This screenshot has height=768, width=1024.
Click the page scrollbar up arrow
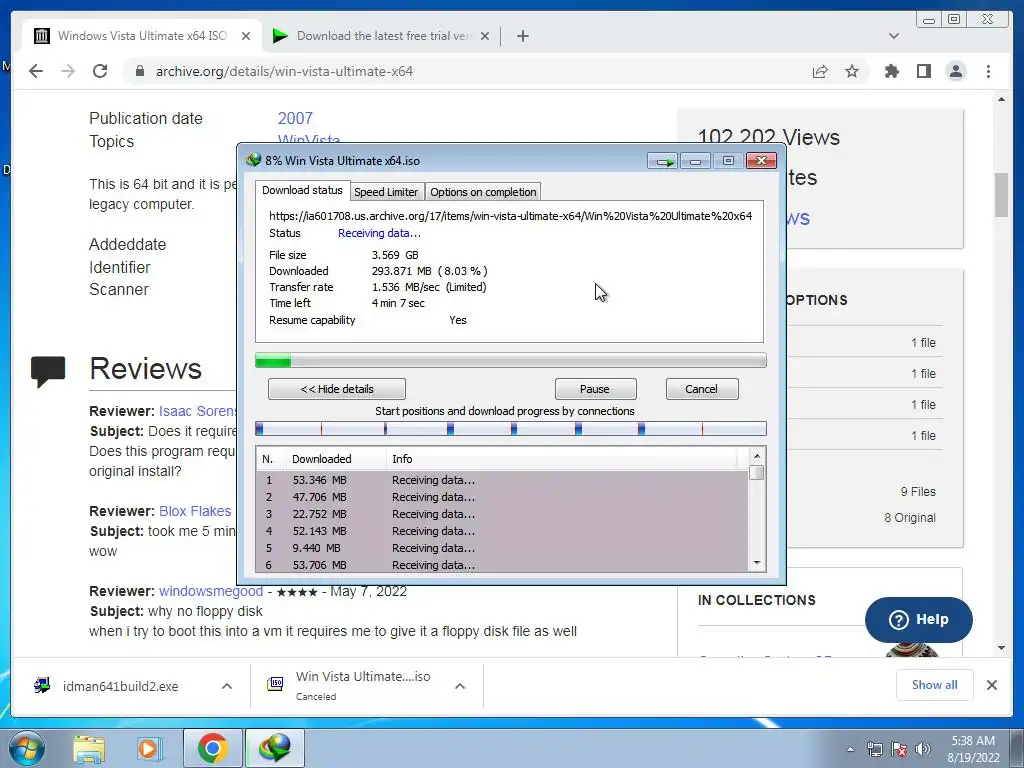(1001, 99)
